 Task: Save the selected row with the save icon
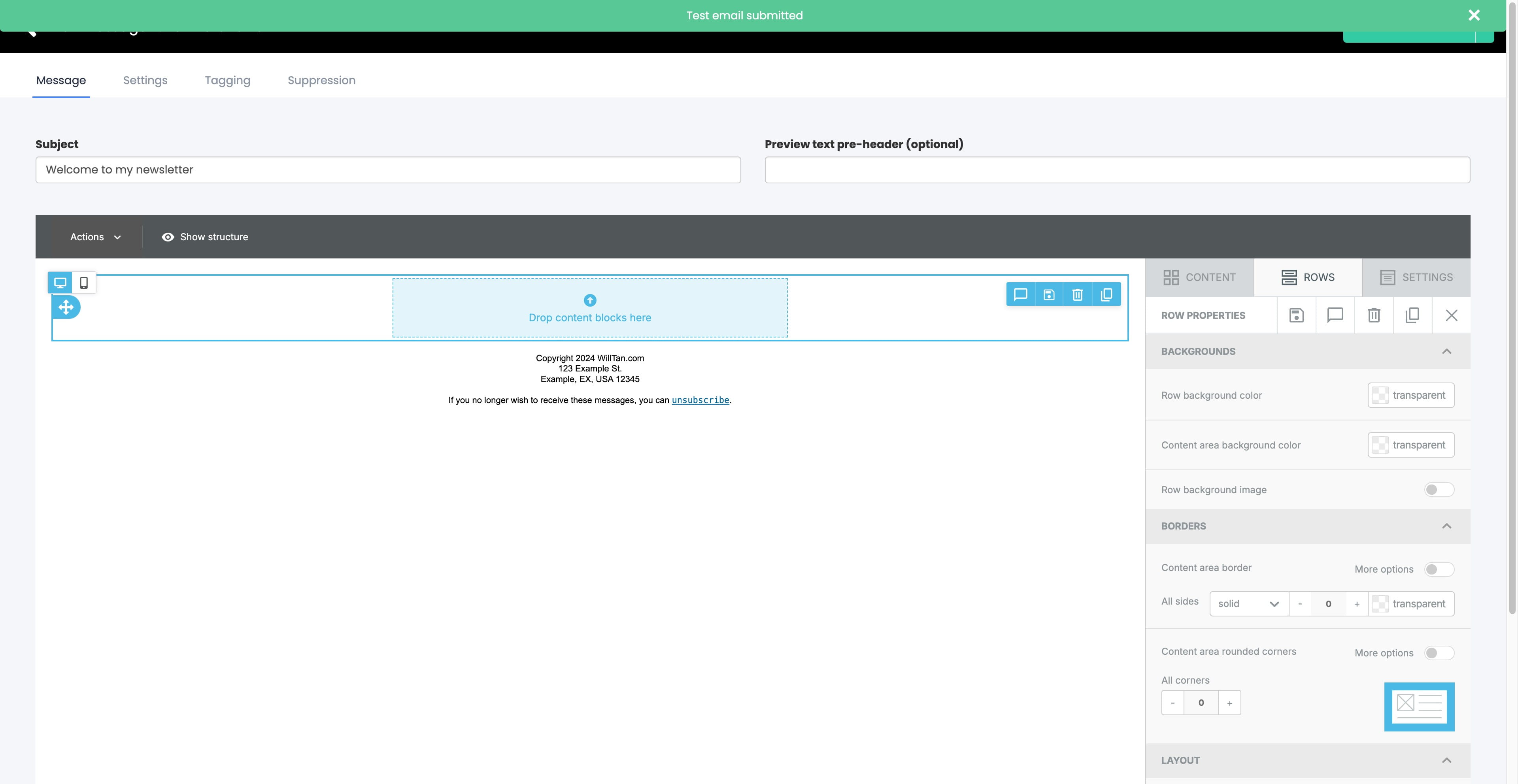(1049, 294)
